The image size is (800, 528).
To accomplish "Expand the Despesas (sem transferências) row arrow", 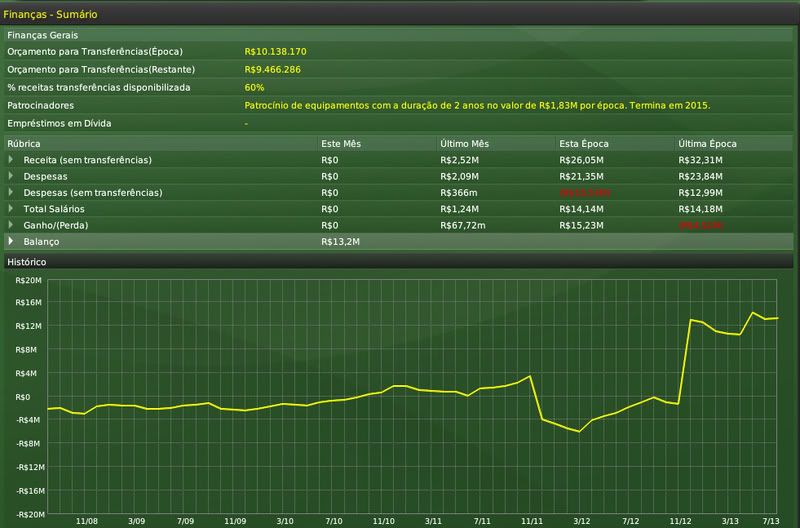I will click(12, 192).
